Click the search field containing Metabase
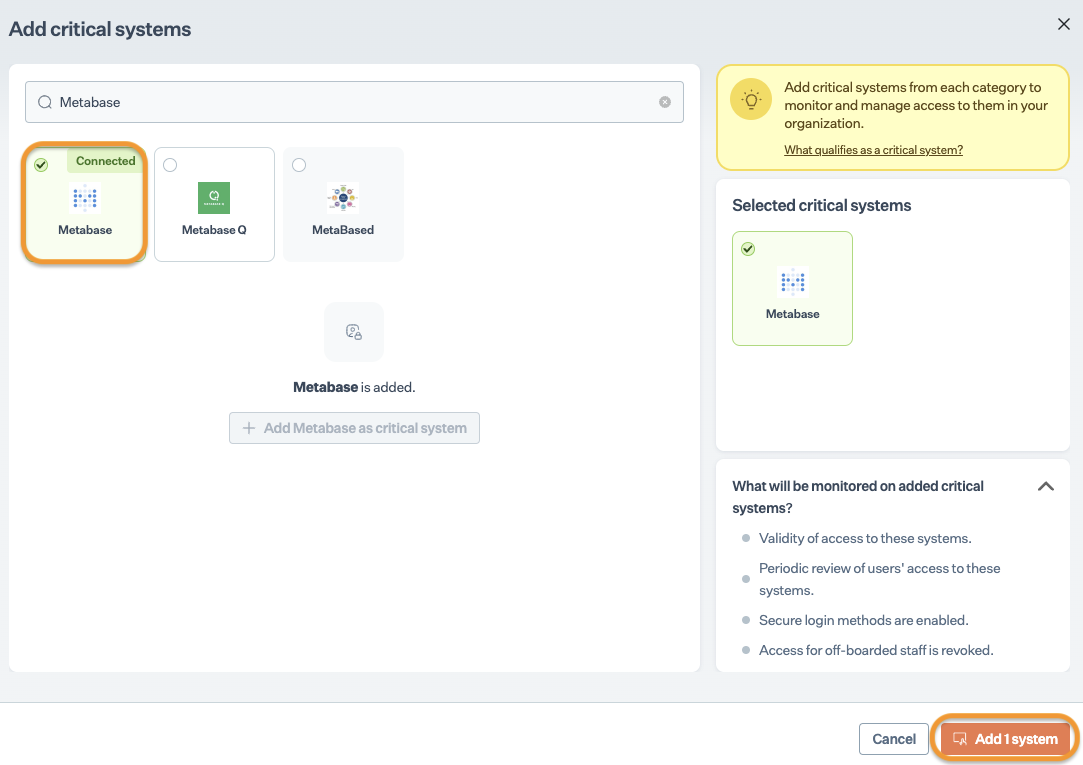This screenshot has height=765, width=1083. 354,102
